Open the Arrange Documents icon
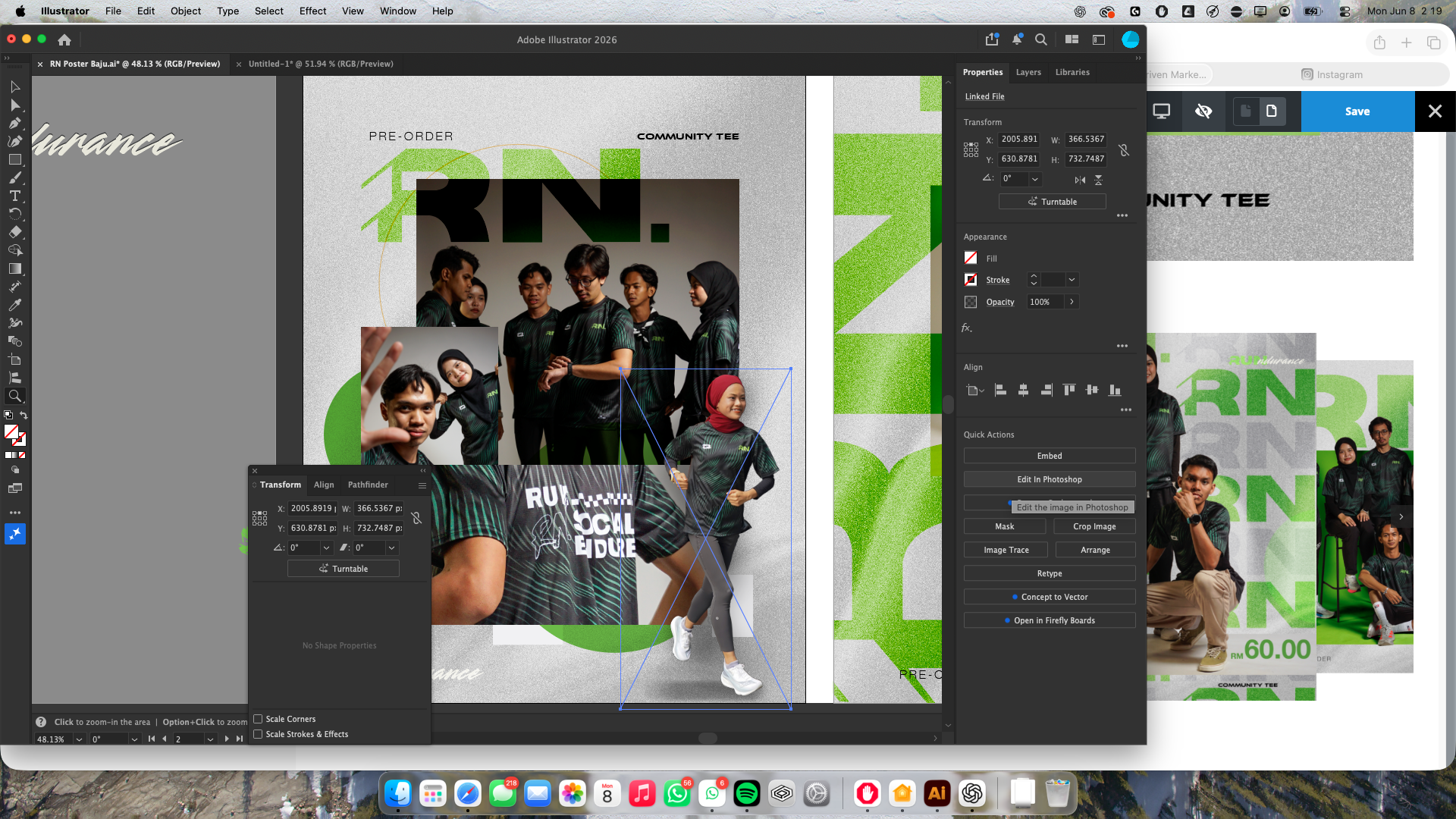1456x819 pixels. pos(1072,39)
